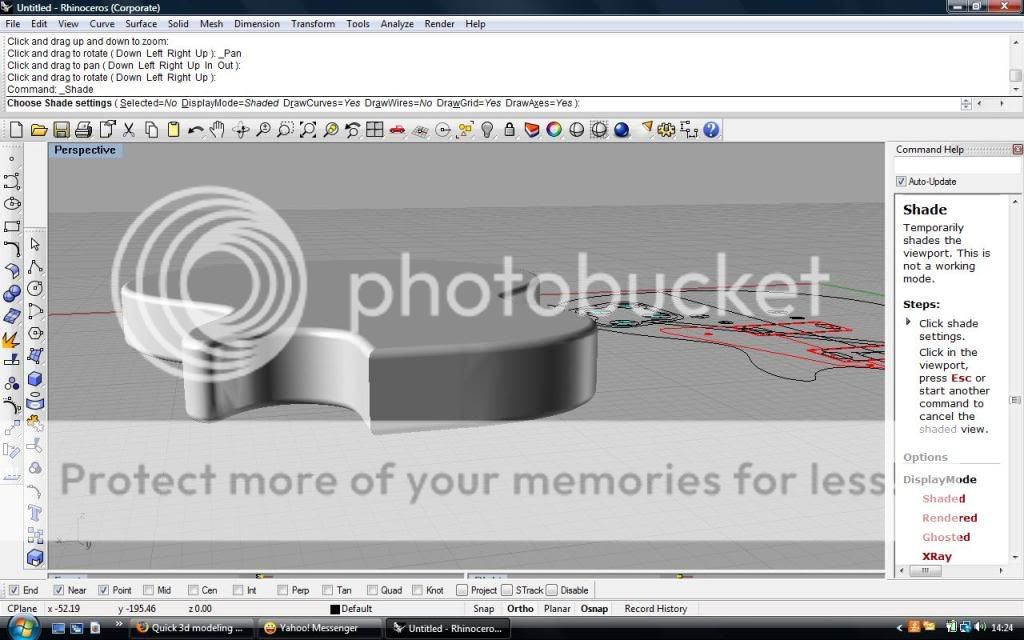Click the Save file icon
The height and width of the screenshot is (640, 1024).
coord(61,130)
